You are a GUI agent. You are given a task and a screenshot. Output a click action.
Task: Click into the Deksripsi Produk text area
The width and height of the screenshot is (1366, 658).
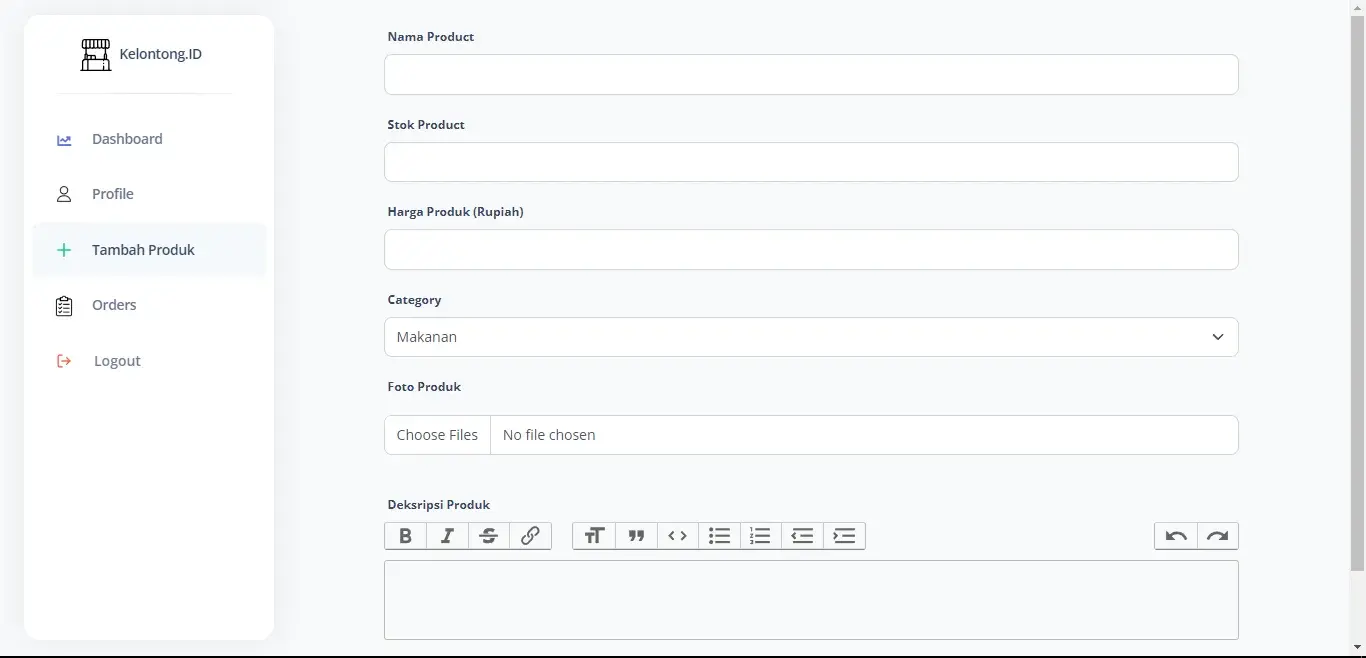click(x=811, y=600)
